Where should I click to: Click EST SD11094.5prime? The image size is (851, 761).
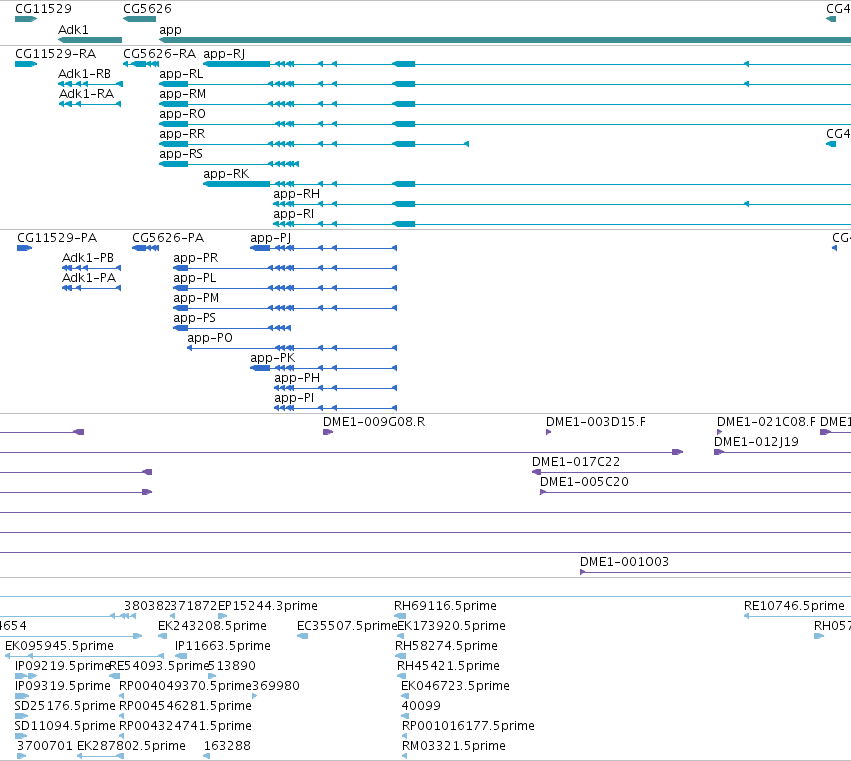click(21, 737)
